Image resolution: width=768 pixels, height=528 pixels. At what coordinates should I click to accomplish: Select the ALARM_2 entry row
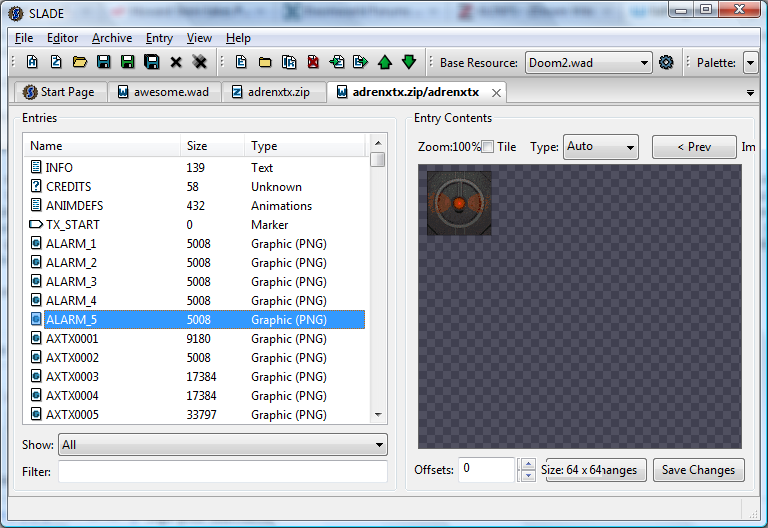pos(194,263)
